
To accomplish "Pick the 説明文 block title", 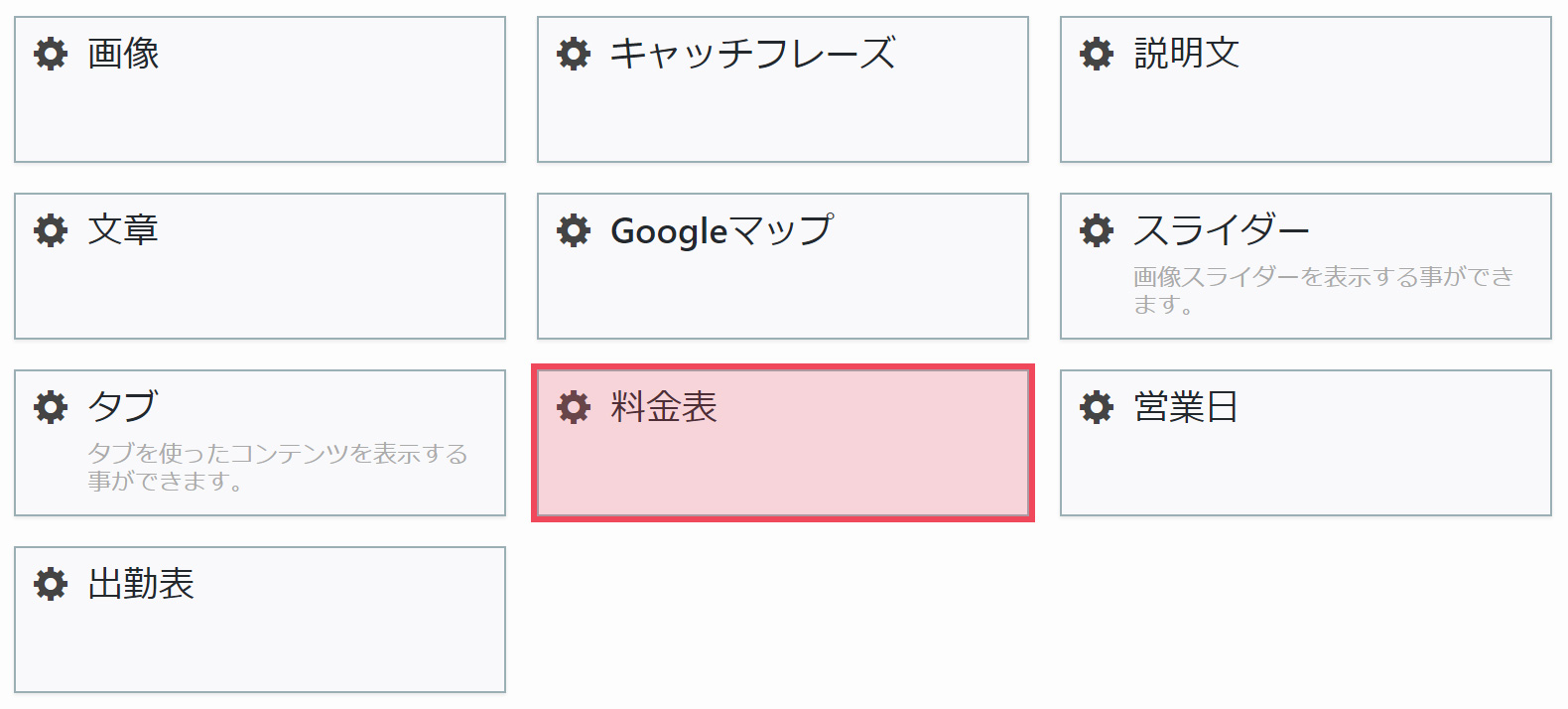I will [1187, 54].
